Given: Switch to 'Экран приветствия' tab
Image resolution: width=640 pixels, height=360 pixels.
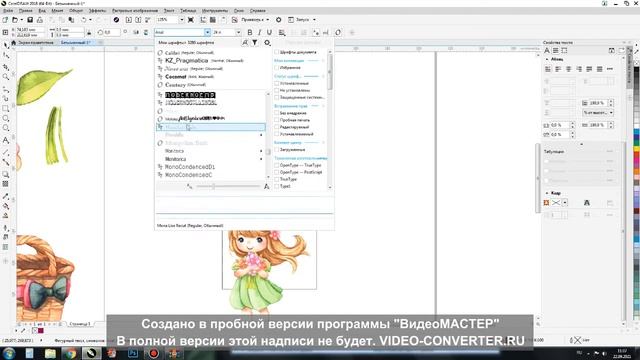Looking at the screenshot, I should tap(35, 42).
